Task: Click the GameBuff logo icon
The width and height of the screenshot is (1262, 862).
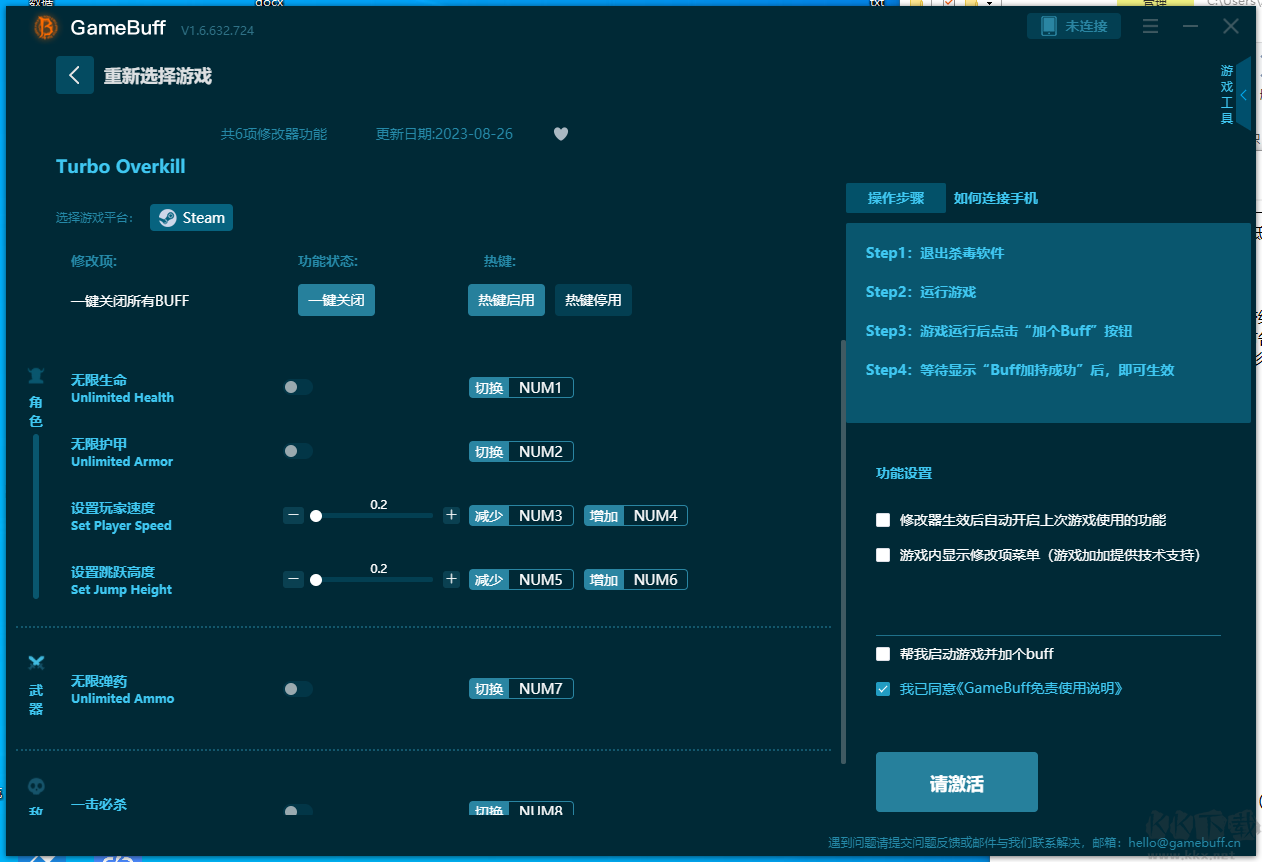Action: pos(46,28)
